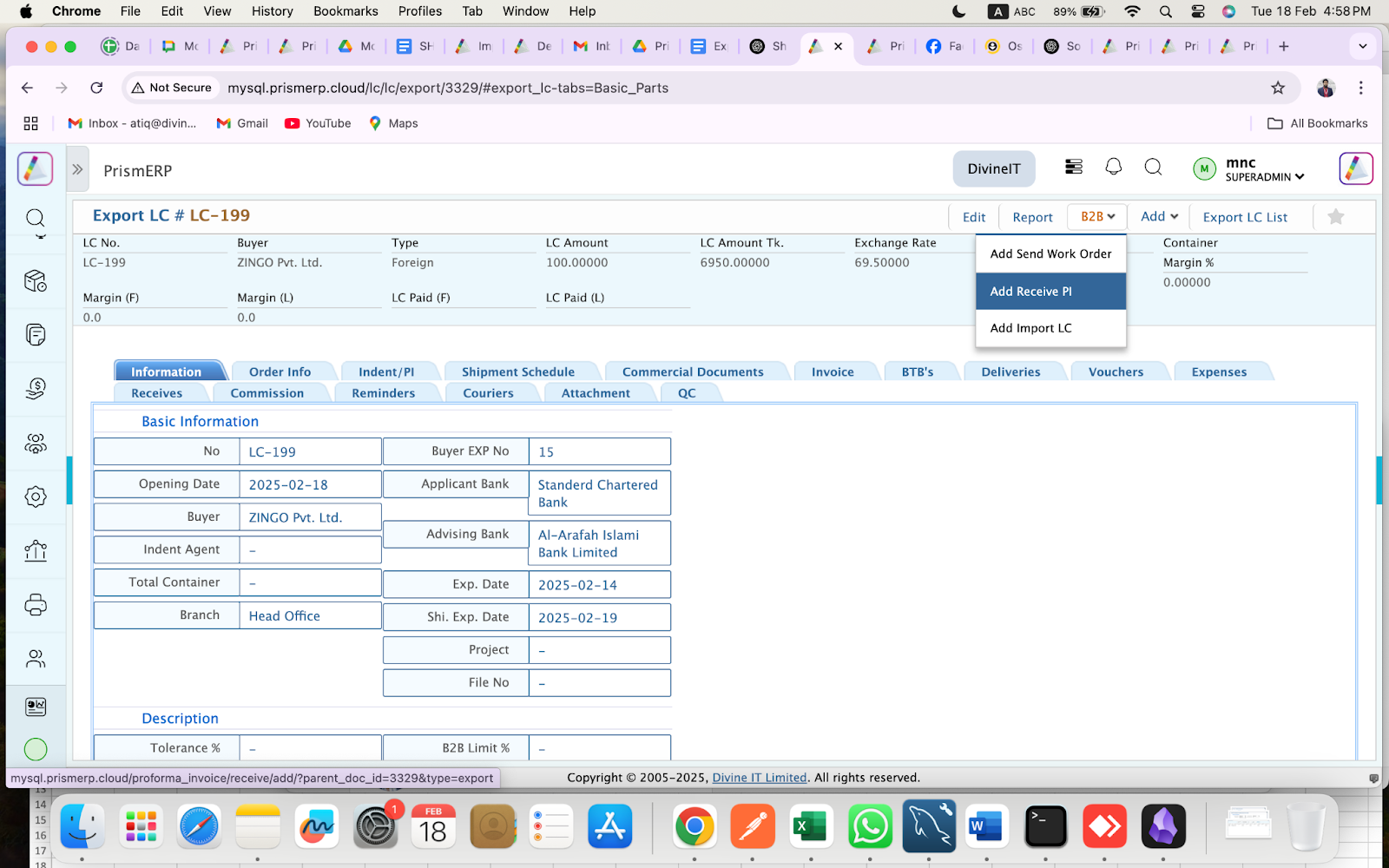Open the BTB's tab
The image size is (1389, 868).
point(918,372)
